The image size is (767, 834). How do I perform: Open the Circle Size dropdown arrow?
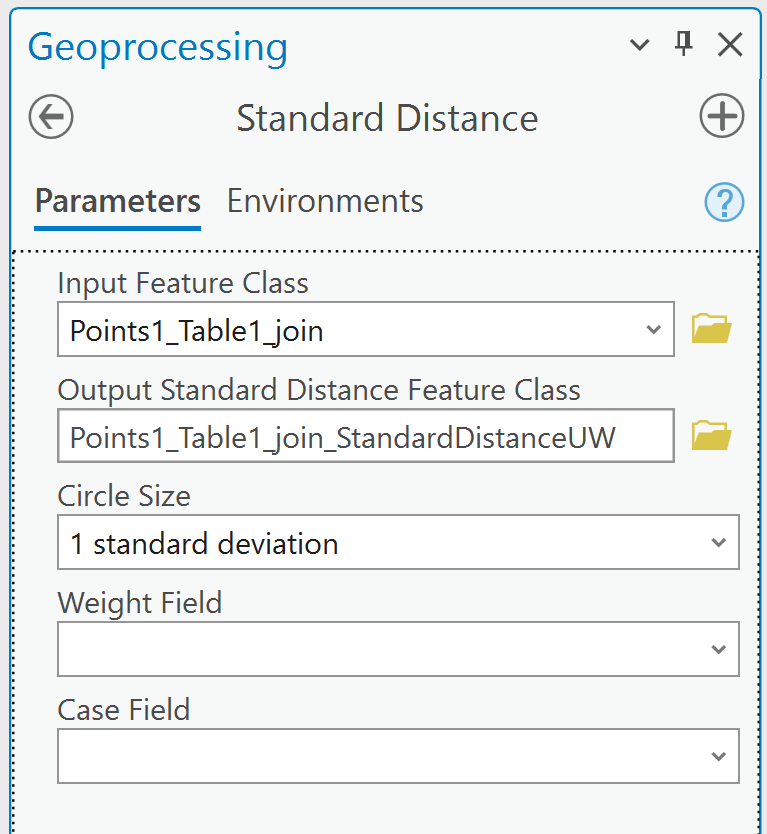719,543
